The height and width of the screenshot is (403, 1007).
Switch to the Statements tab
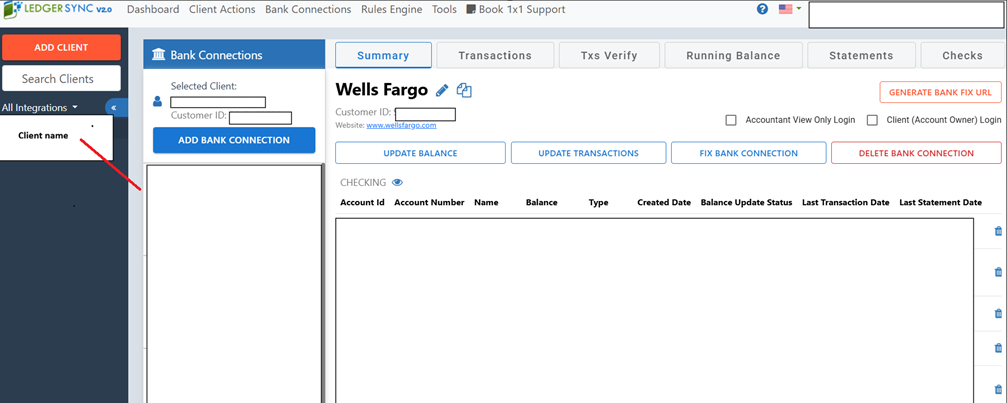click(x=861, y=55)
